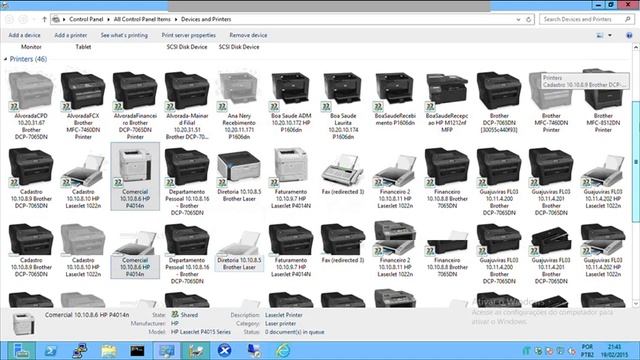The width and height of the screenshot is (640, 360).
Task: Click the details pane title Comercial 10.10.8.6 HP P4014n
Action: click(x=87, y=315)
